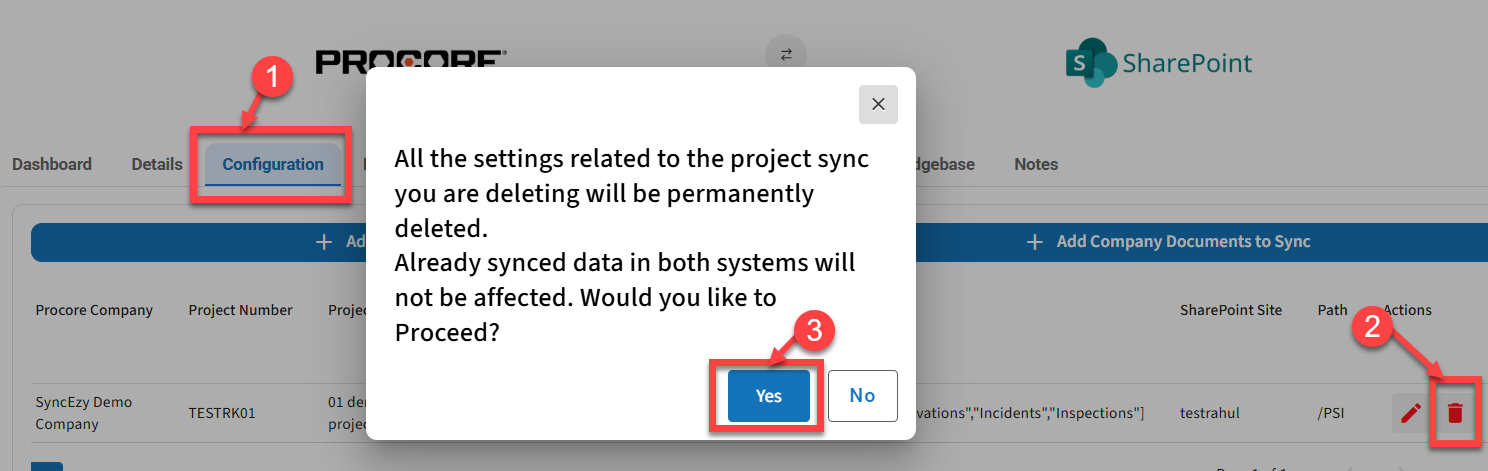Click the TESTRK01 project number cell
This screenshot has height=471, width=1488.
[x=222, y=412]
